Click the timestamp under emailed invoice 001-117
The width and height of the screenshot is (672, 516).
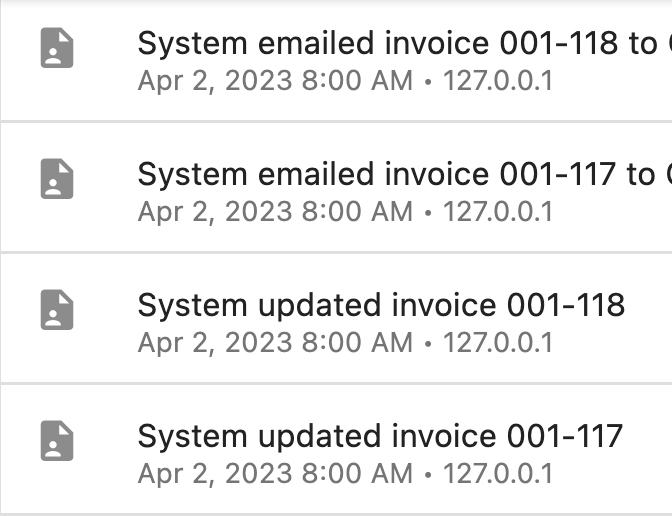(275, 212)
